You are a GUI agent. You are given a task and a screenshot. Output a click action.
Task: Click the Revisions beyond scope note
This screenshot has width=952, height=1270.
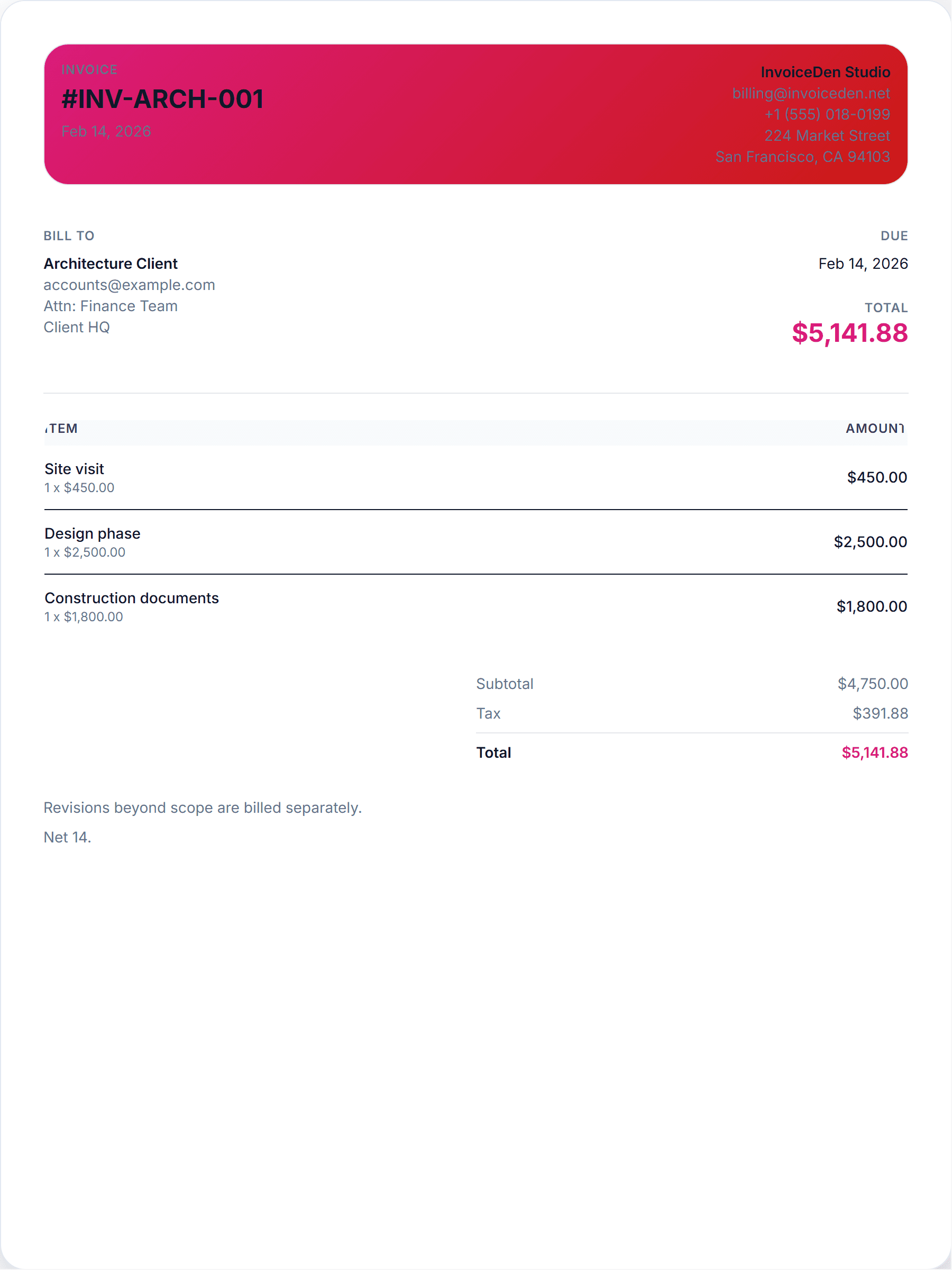click(x=203, y=808)
